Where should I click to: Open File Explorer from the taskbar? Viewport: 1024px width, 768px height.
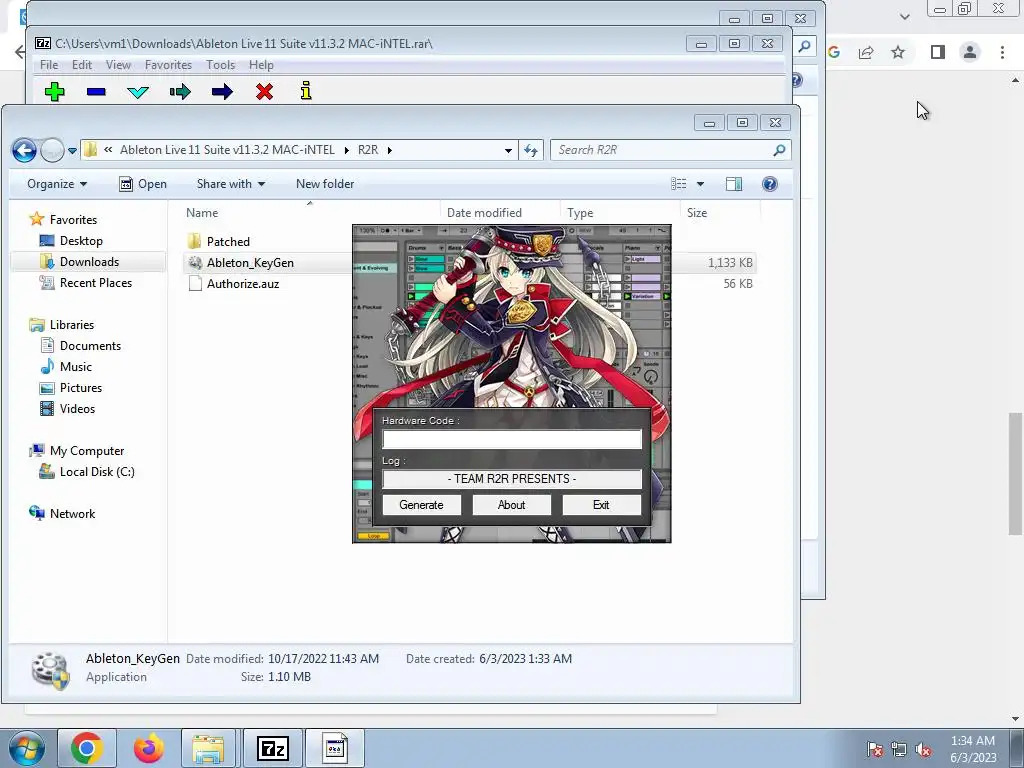pos(208,748)
